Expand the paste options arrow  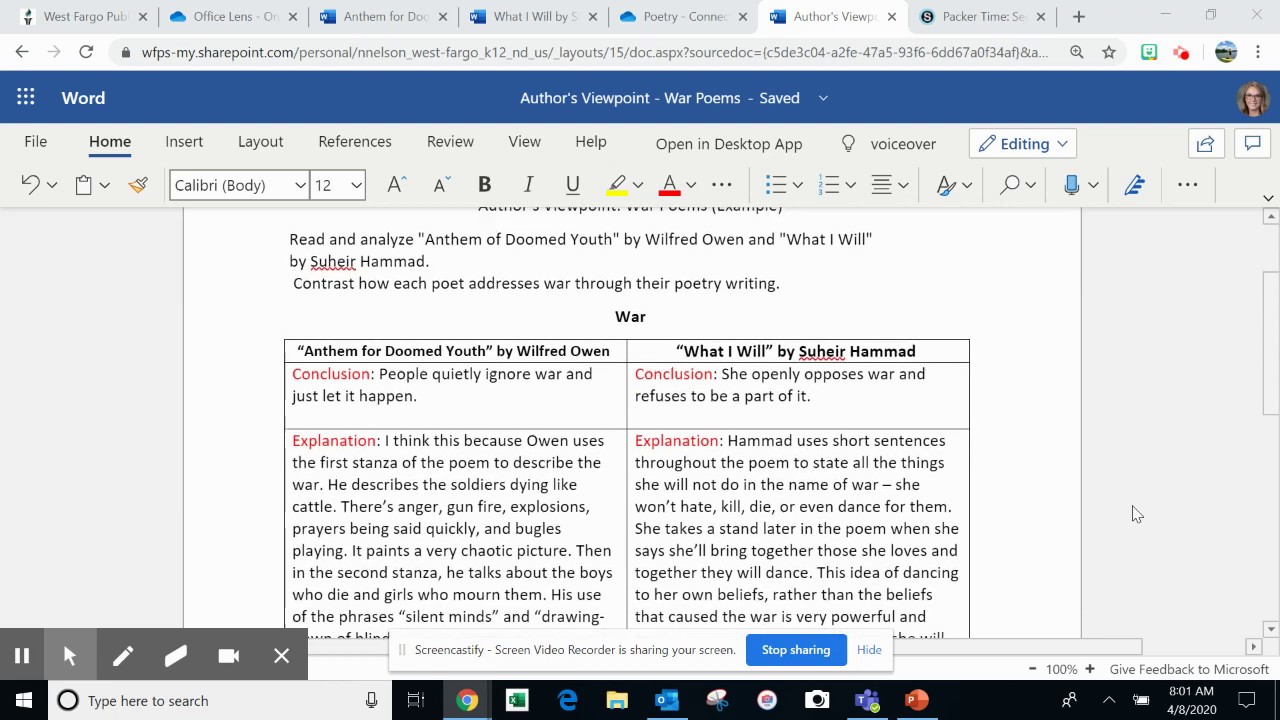click(104, 185)
